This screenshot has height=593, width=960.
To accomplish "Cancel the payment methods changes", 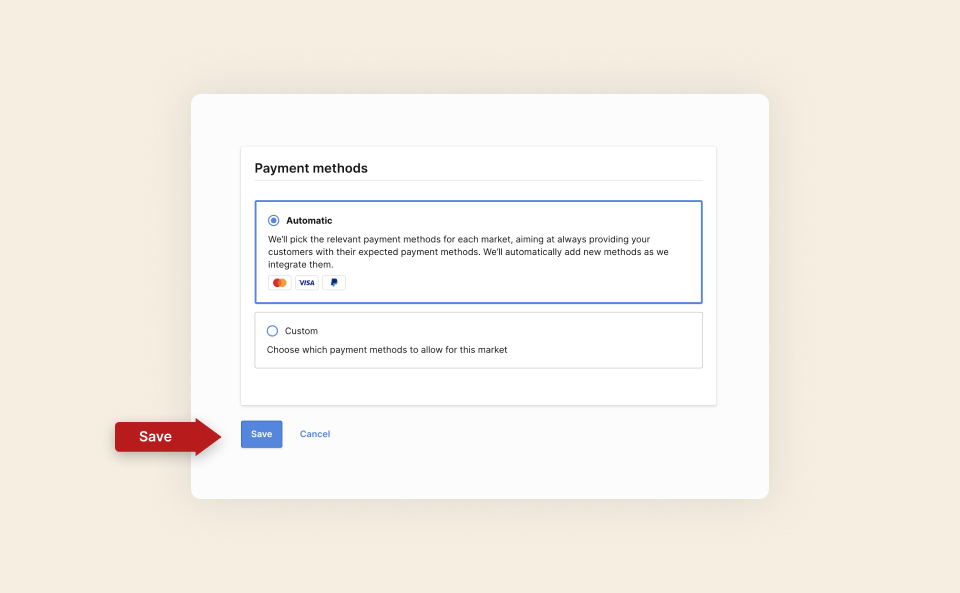I will pyautogui.click(x=315, y=434).
